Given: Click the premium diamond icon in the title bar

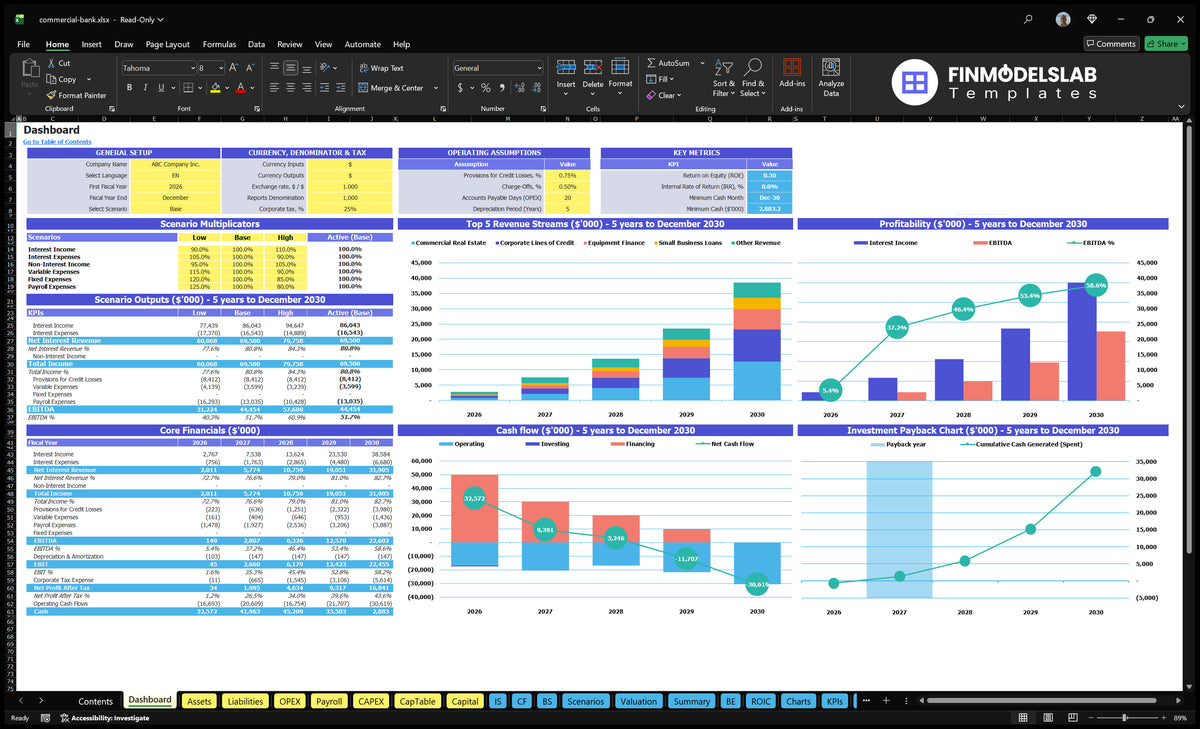Looking at the screenshot, I should (1092, 18).
